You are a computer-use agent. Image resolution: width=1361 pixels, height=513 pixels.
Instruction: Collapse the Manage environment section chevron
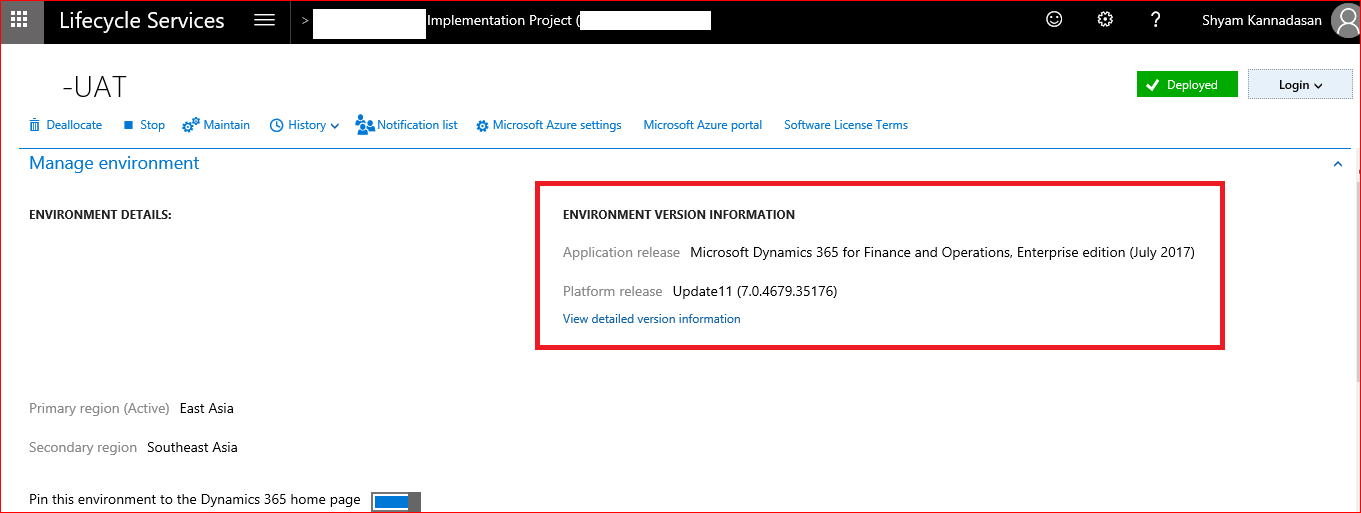(1338, 164)
